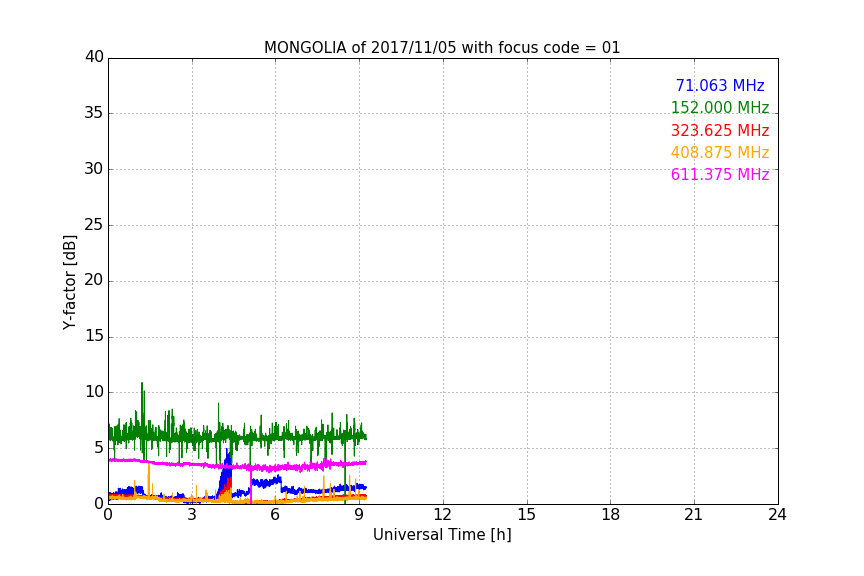Screen dimensions: 864x576
Task: Click the y-axis tick label 40
Action: coord(94,57)
